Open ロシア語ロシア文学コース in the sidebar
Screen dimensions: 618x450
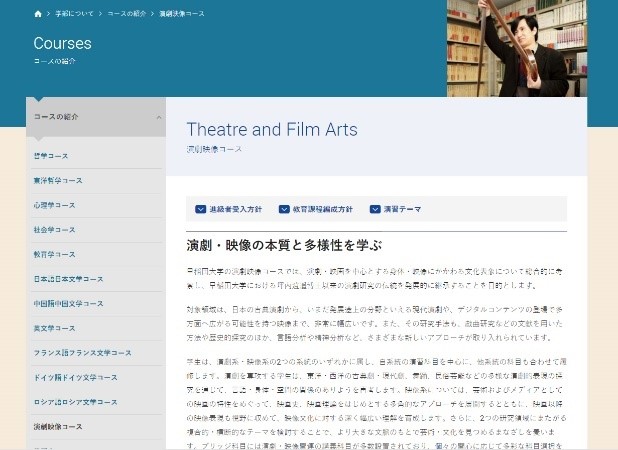click(76, 402)
